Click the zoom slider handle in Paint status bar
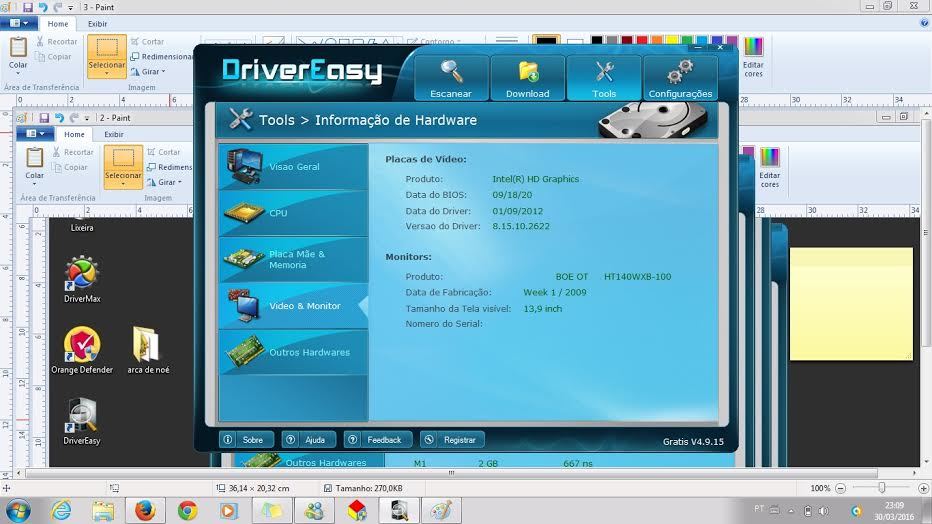This screenshot has width=932, height=524. (x=882, y=488)
